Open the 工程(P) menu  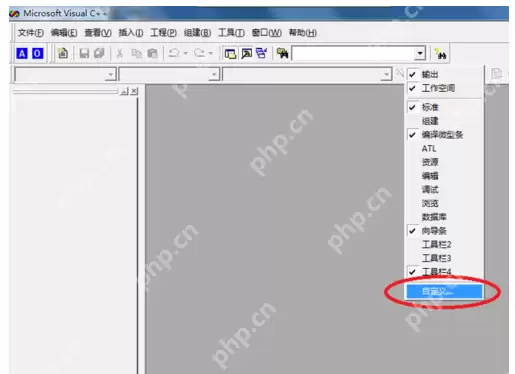pos(163,33)
